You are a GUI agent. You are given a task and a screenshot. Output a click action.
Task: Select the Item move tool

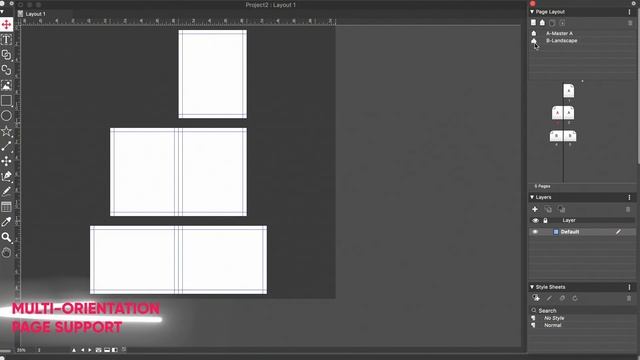click(6, 24)
